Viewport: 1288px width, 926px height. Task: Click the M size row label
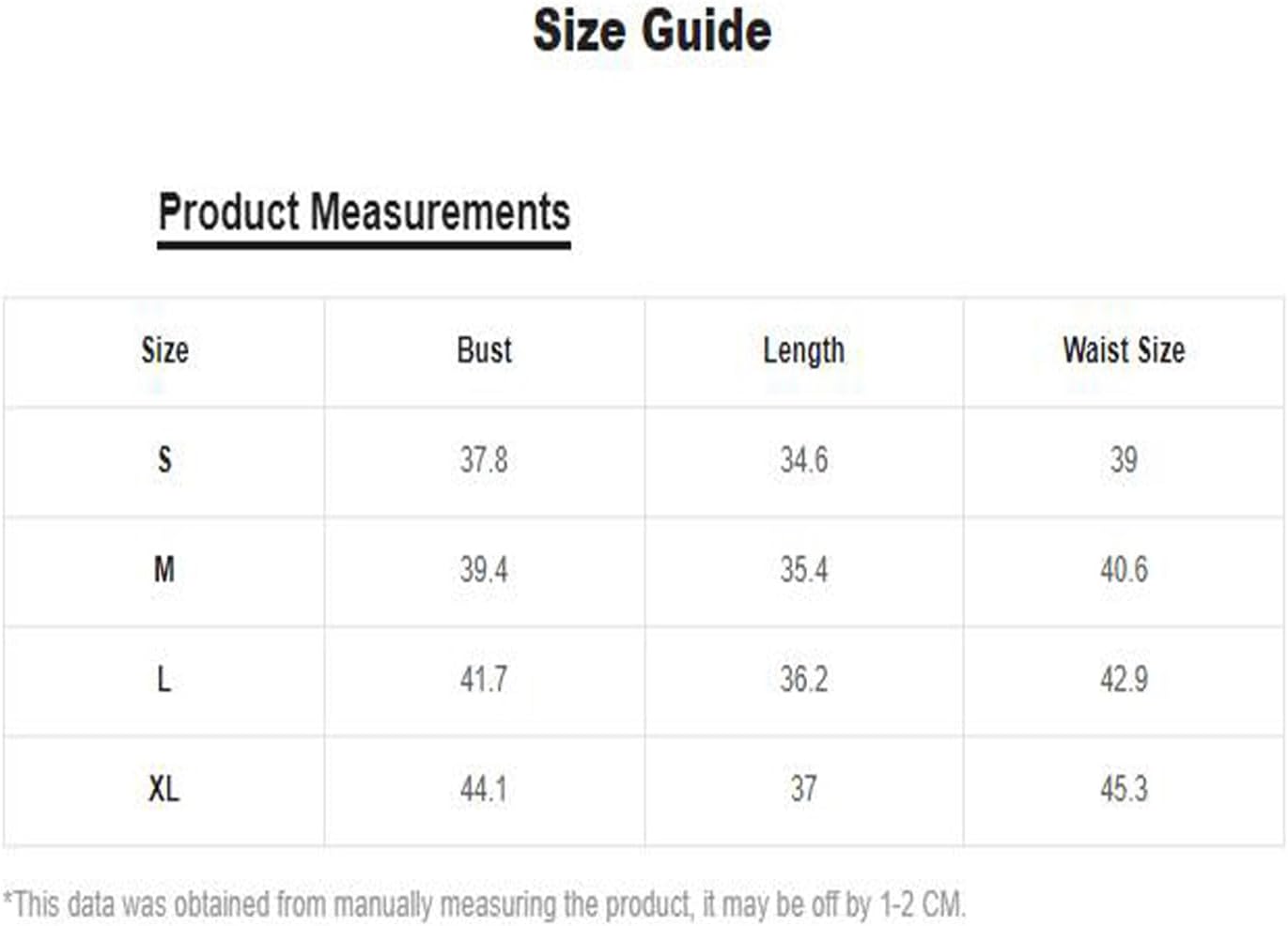[164, 569]
